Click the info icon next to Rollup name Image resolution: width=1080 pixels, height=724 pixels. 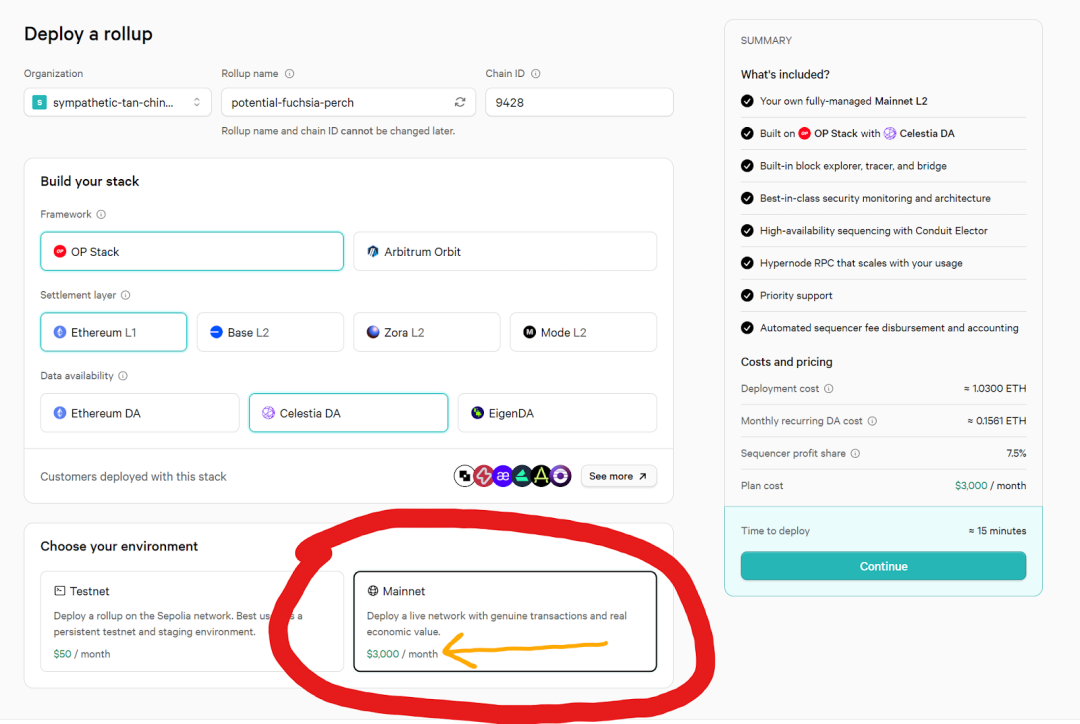click(x=290, y=74)
